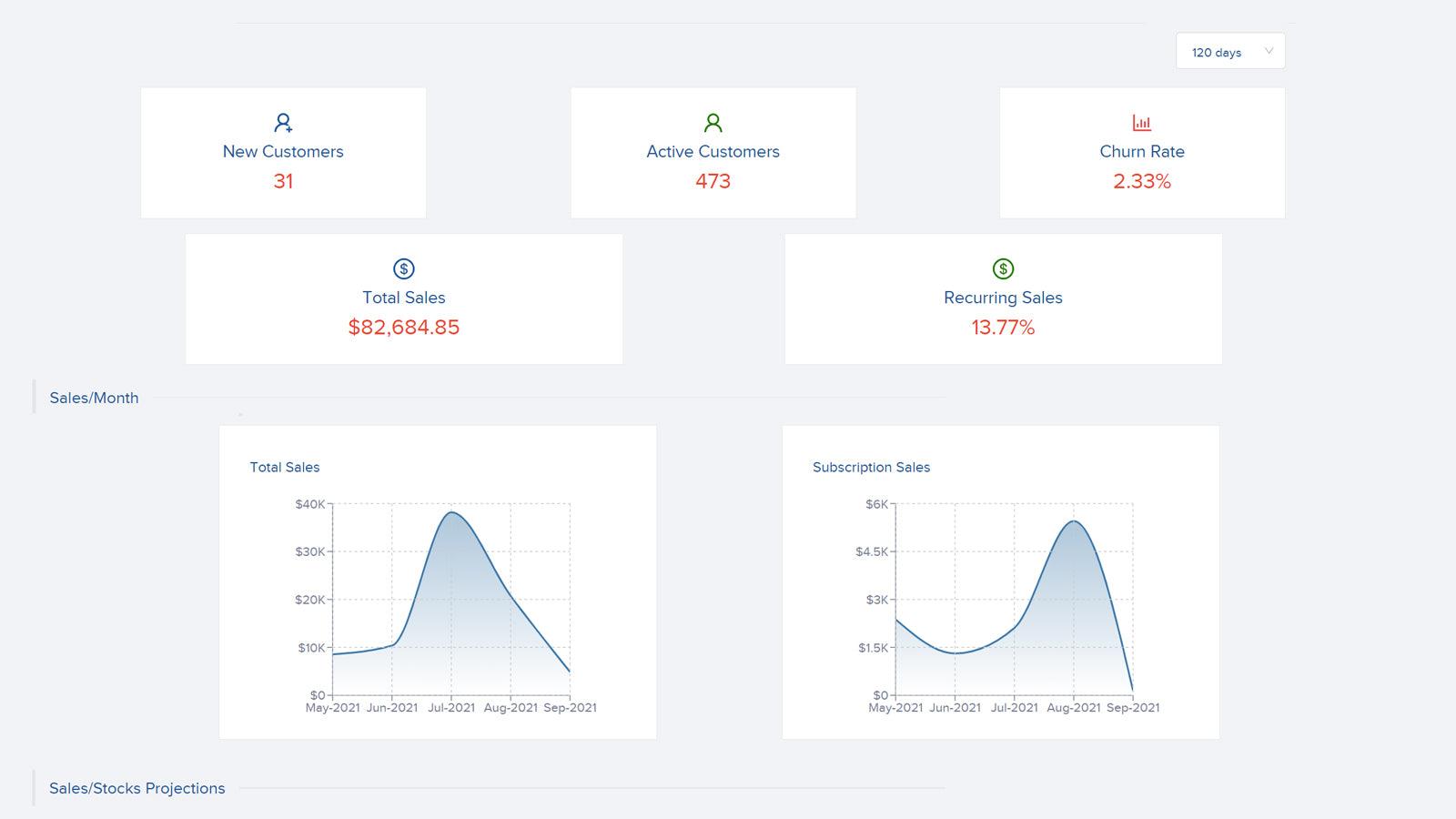The height and width of the screenshot is (819, 1456).
Task: Select the currency icon on the Total Sales card
Action: coord(403,268)
